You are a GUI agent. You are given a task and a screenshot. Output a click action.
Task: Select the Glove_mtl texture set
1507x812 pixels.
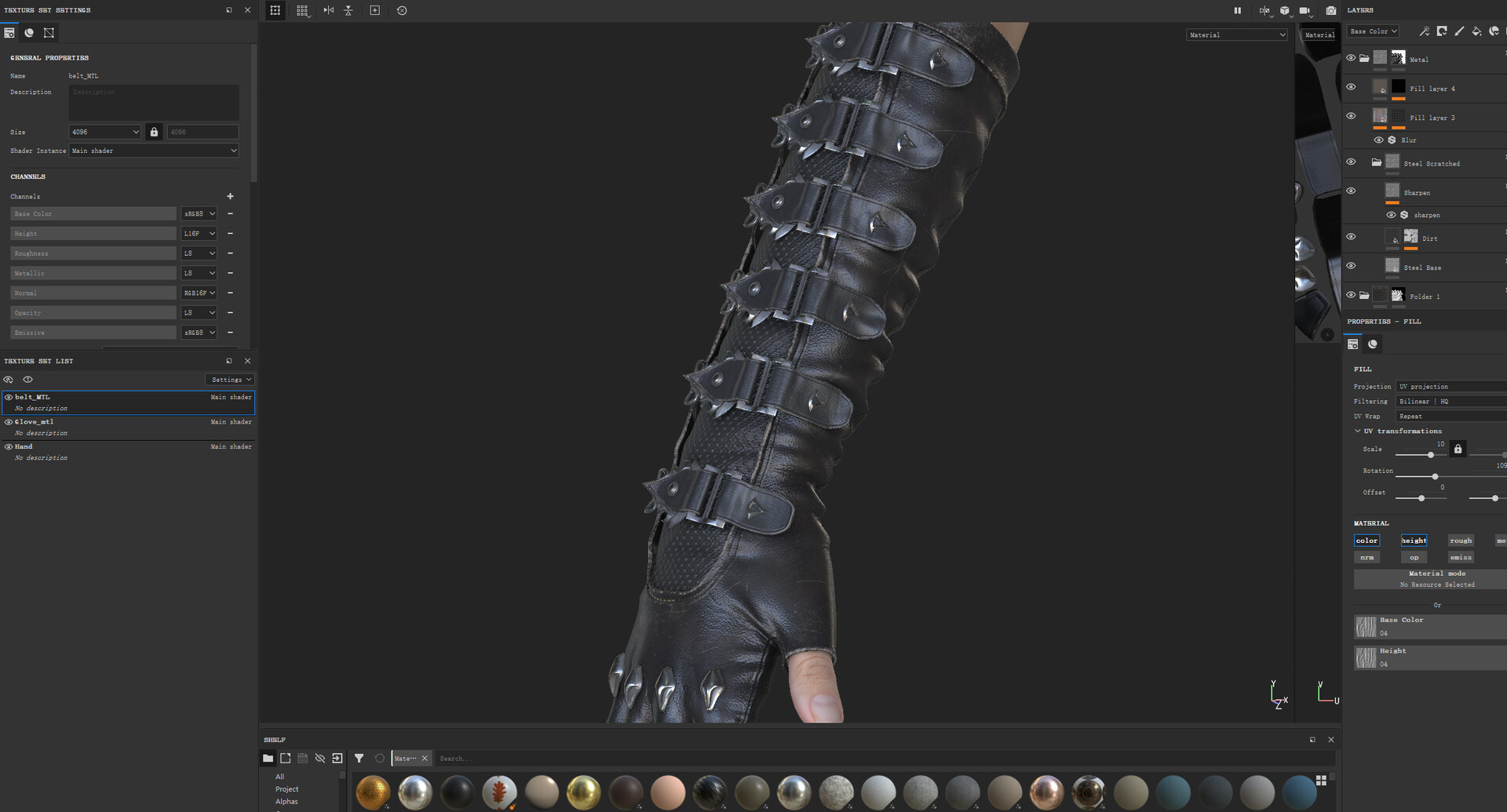click(x=128, y=428)
